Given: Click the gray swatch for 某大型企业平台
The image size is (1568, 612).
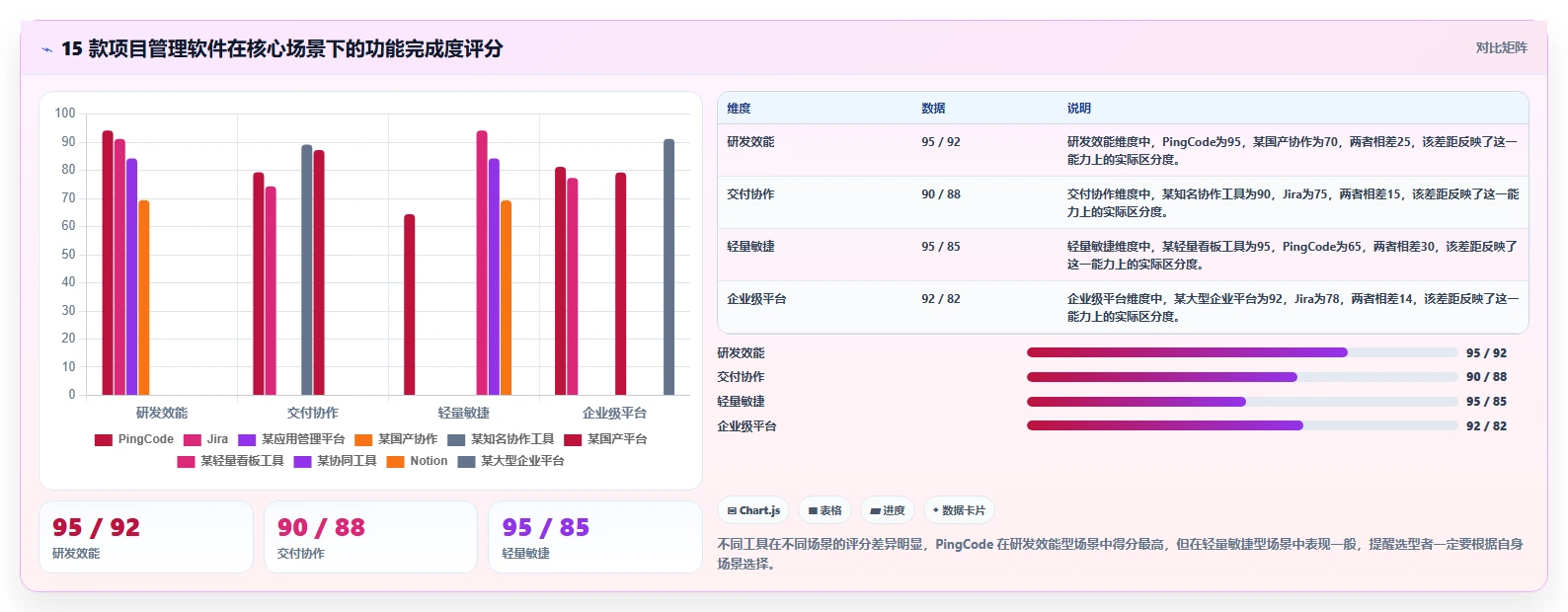Looking at the screenshot, I should (466, 461).
